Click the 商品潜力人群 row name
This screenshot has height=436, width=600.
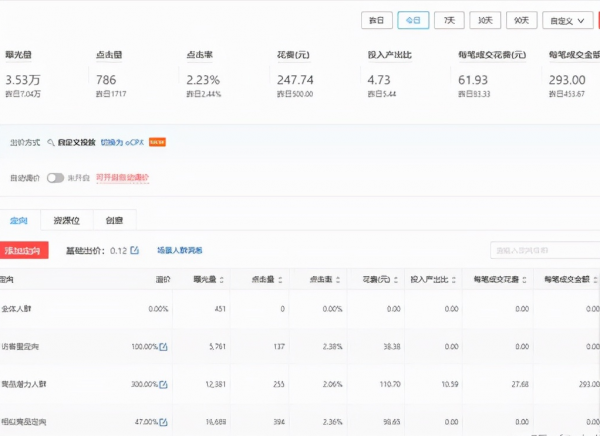click(x=24, y=384)
